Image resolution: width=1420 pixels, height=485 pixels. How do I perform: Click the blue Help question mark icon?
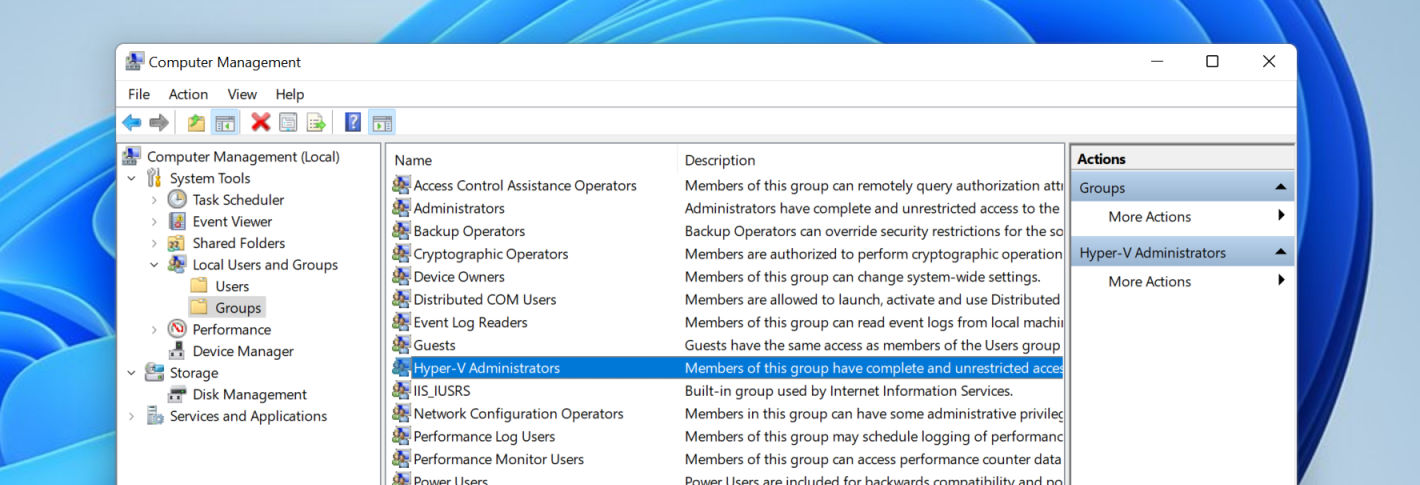click(x=353, y=122)
